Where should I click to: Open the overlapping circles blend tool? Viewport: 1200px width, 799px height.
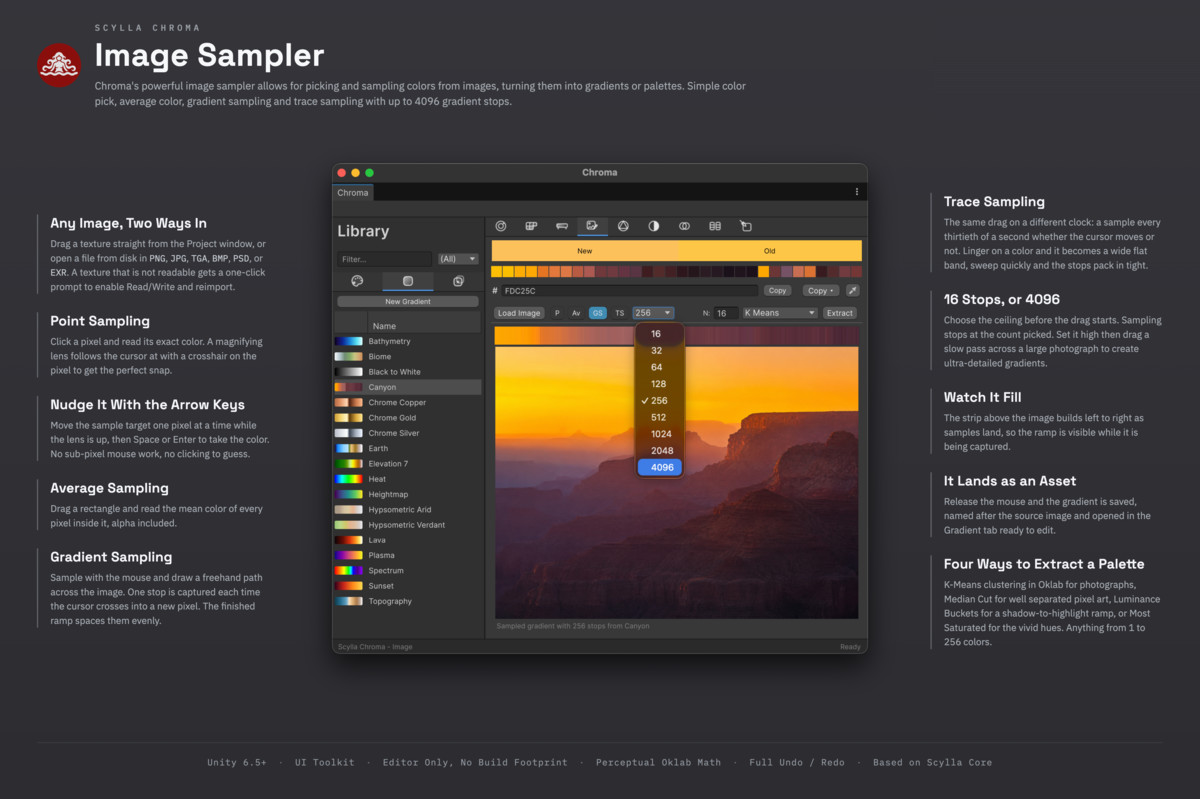(x=684, y=226)
